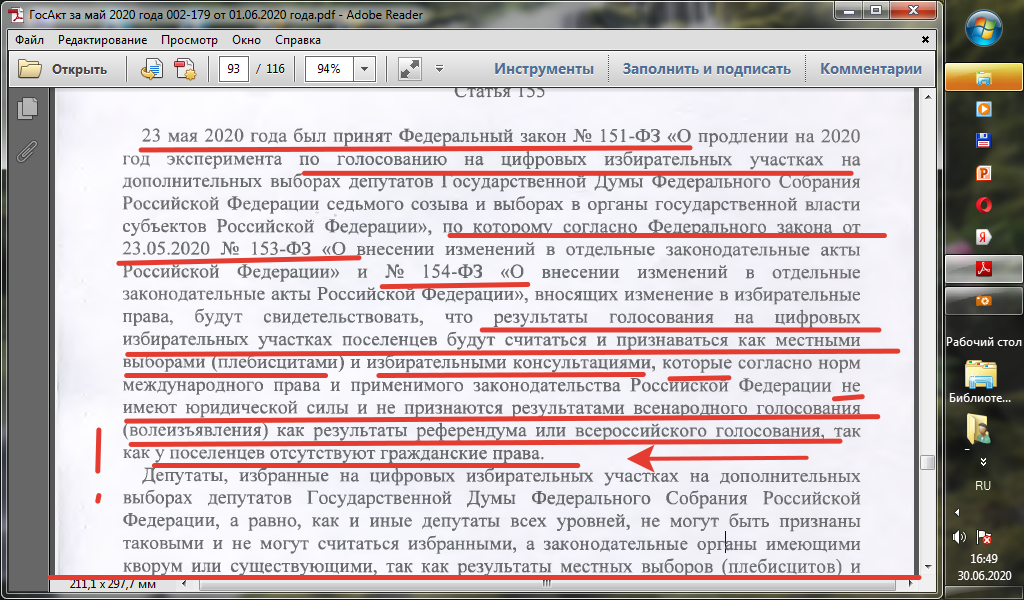
Task: Click the orange camera app taskbar icon
Action: (x=984, y=300)
